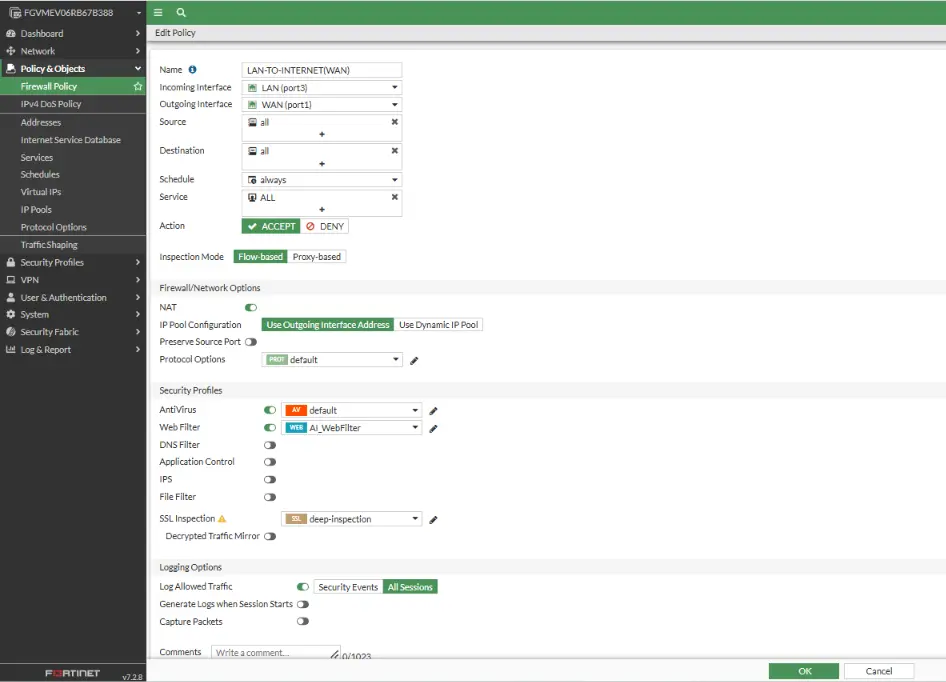946x682 pixels.
Task: Toggle the hamburger menu icon
Action: tap(158, 12)
